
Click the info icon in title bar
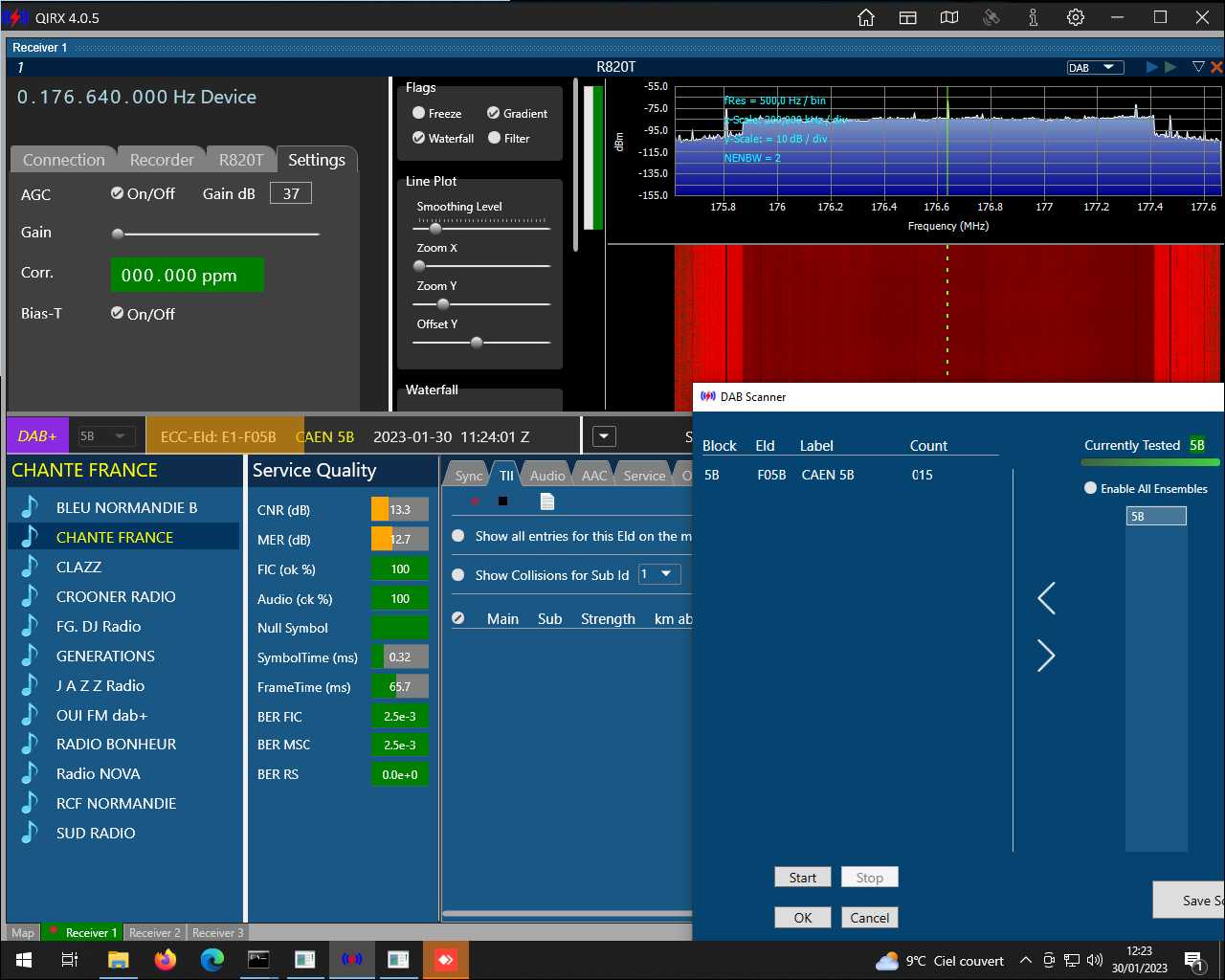click(1034, 17)
